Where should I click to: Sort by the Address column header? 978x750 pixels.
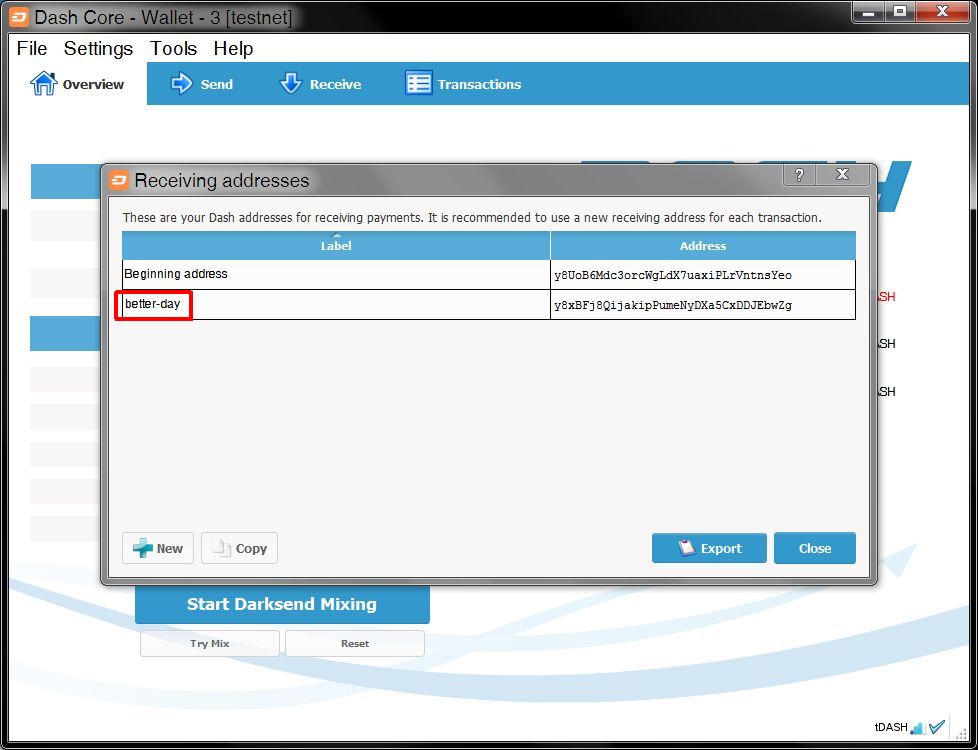(x=703, y=245)
